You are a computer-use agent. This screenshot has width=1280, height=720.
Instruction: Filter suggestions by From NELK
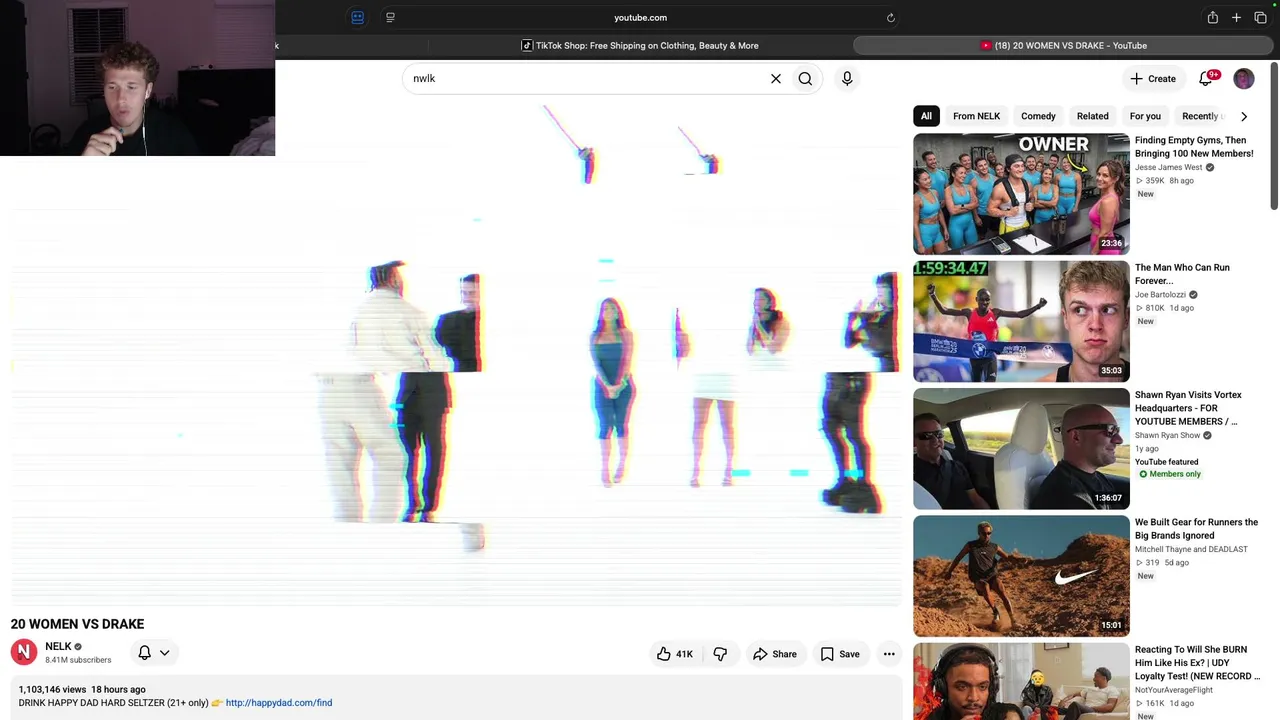[x=976, y=116]
